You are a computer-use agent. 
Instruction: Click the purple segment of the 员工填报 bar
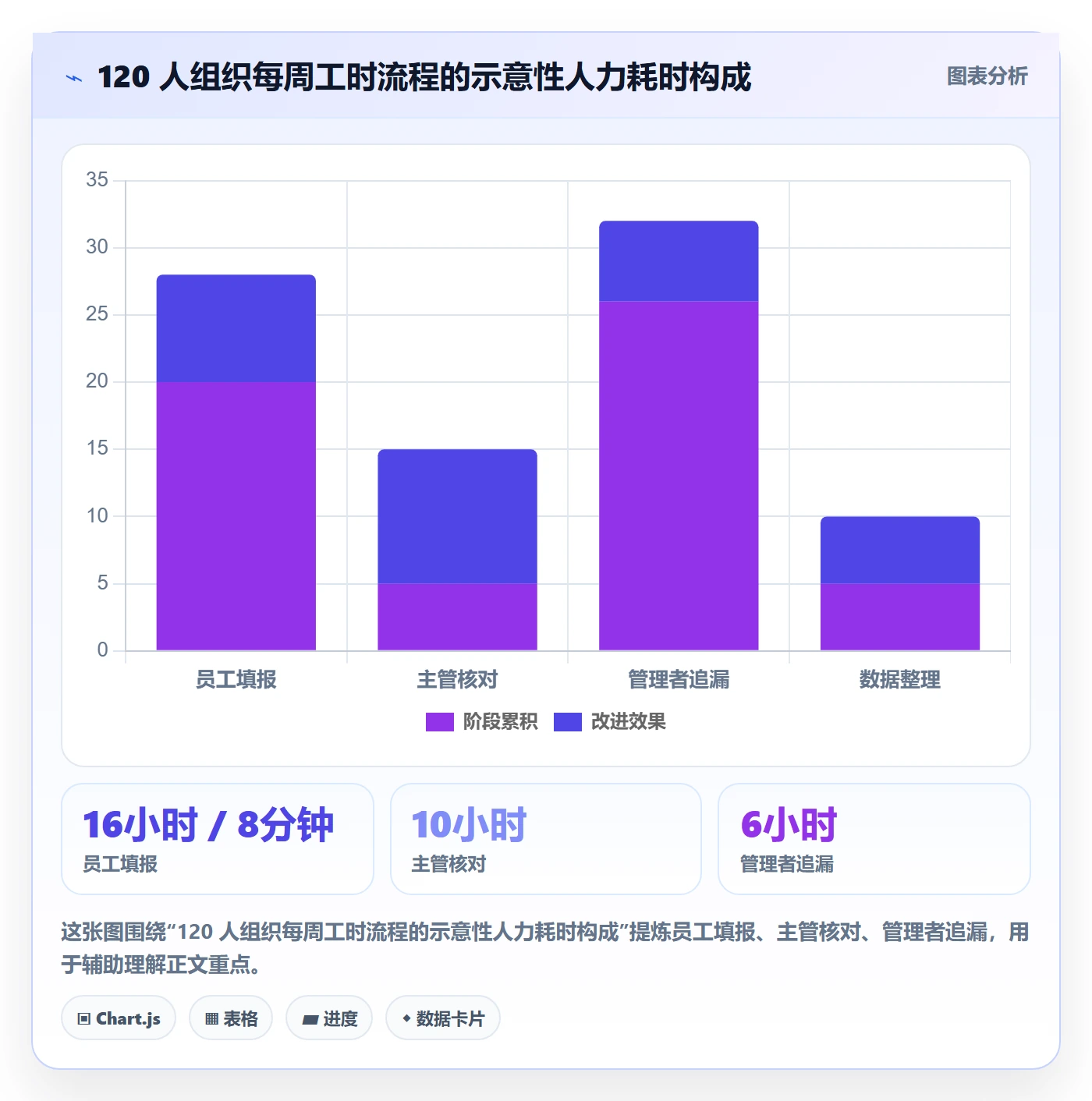(x=236, y=516)
